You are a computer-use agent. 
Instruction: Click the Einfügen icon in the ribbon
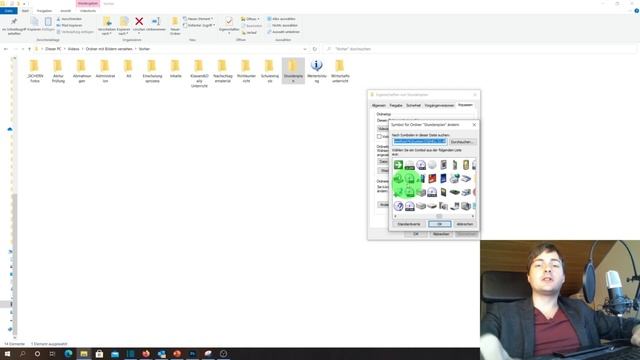tap(48, 22)
